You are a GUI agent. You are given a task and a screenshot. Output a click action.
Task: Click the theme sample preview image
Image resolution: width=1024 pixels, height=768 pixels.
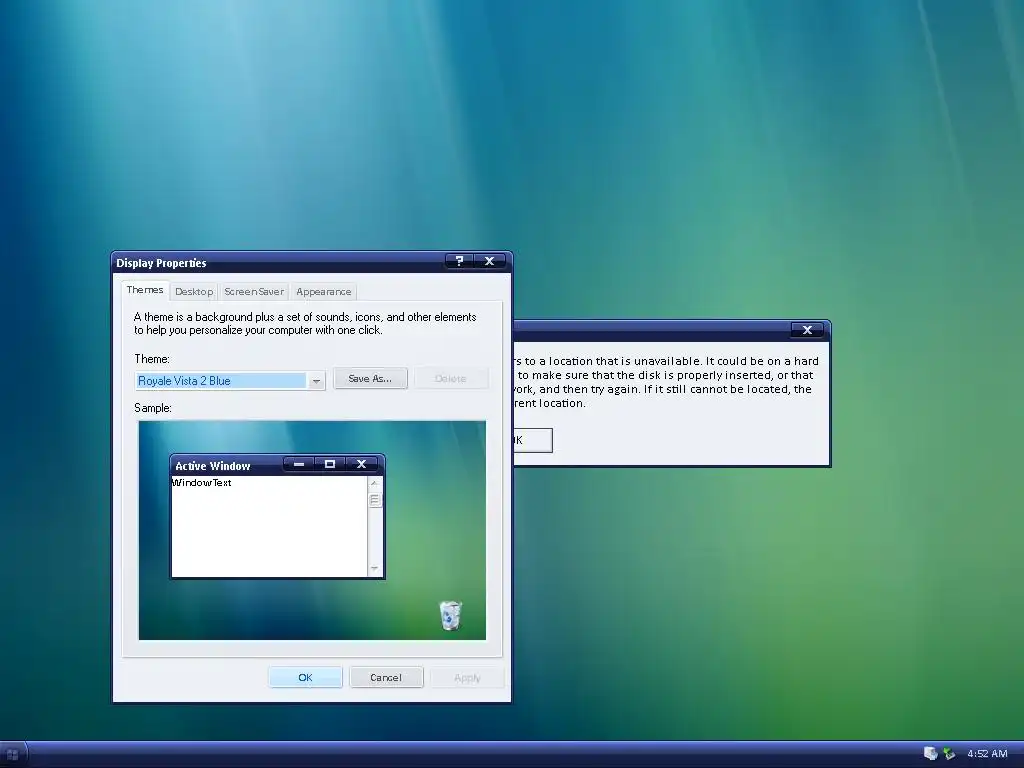click(x=312, y=530)
